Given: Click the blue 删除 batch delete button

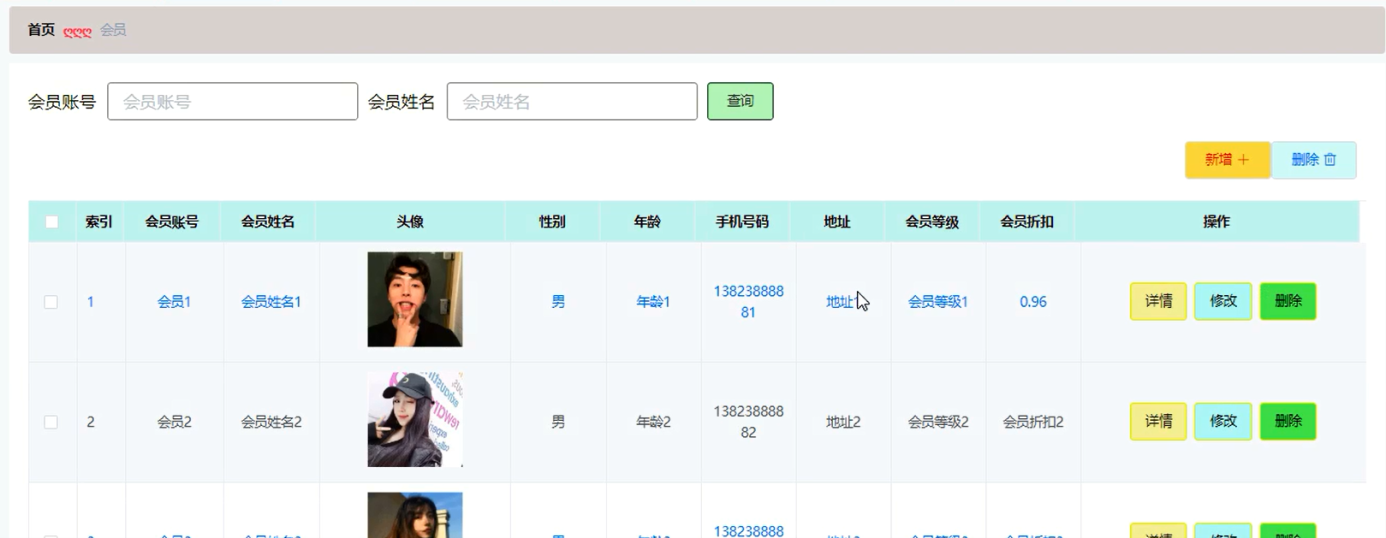Looking at the screenshot, I should tap(1314, 160).
